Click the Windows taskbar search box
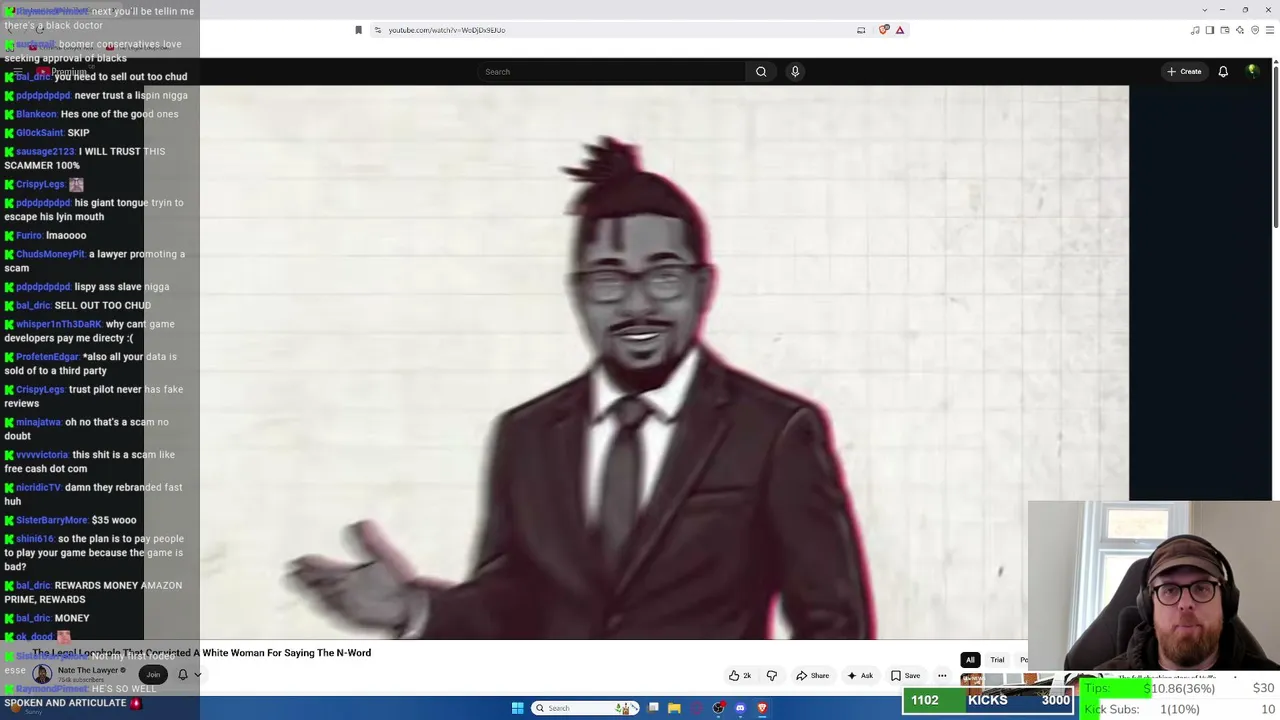This screenshot has width=1280, height=720. tap(584, 708)
